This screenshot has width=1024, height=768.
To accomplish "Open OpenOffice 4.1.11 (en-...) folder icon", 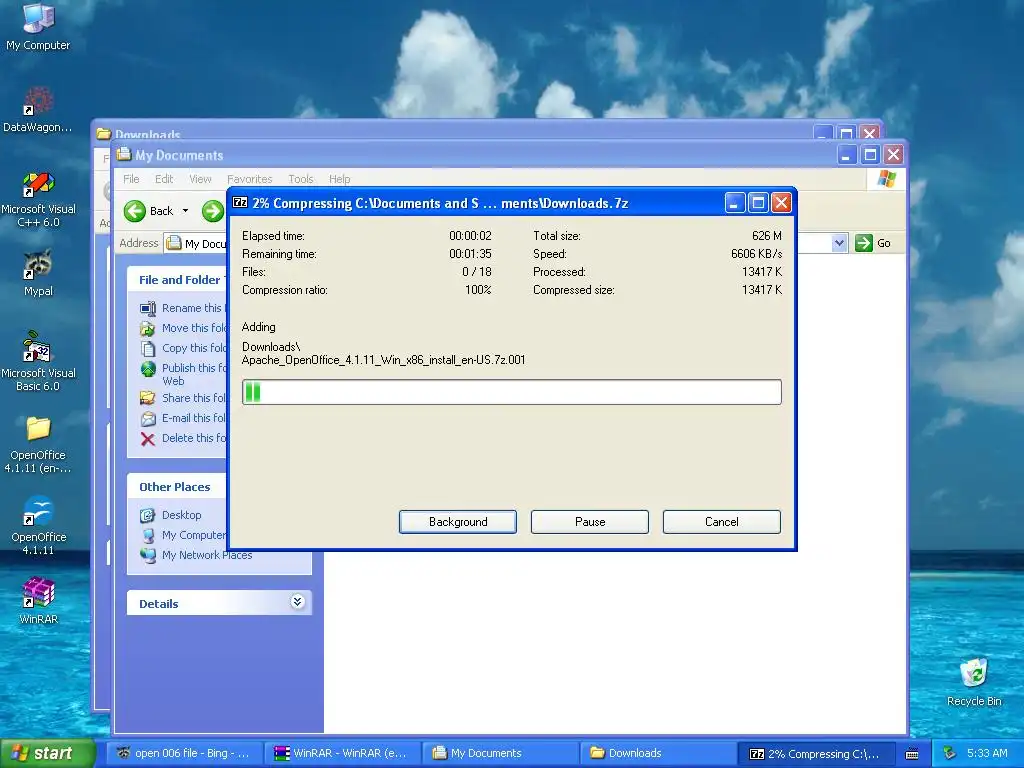I will (38, 444).
